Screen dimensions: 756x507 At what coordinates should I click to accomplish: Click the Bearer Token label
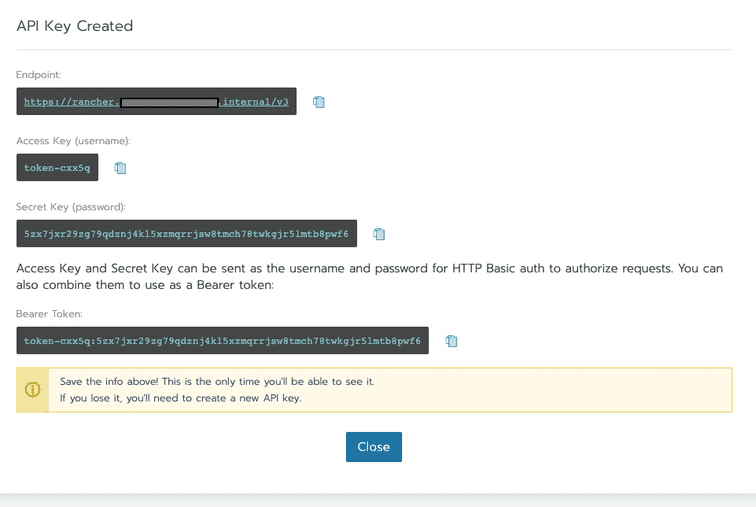point(49,314)
